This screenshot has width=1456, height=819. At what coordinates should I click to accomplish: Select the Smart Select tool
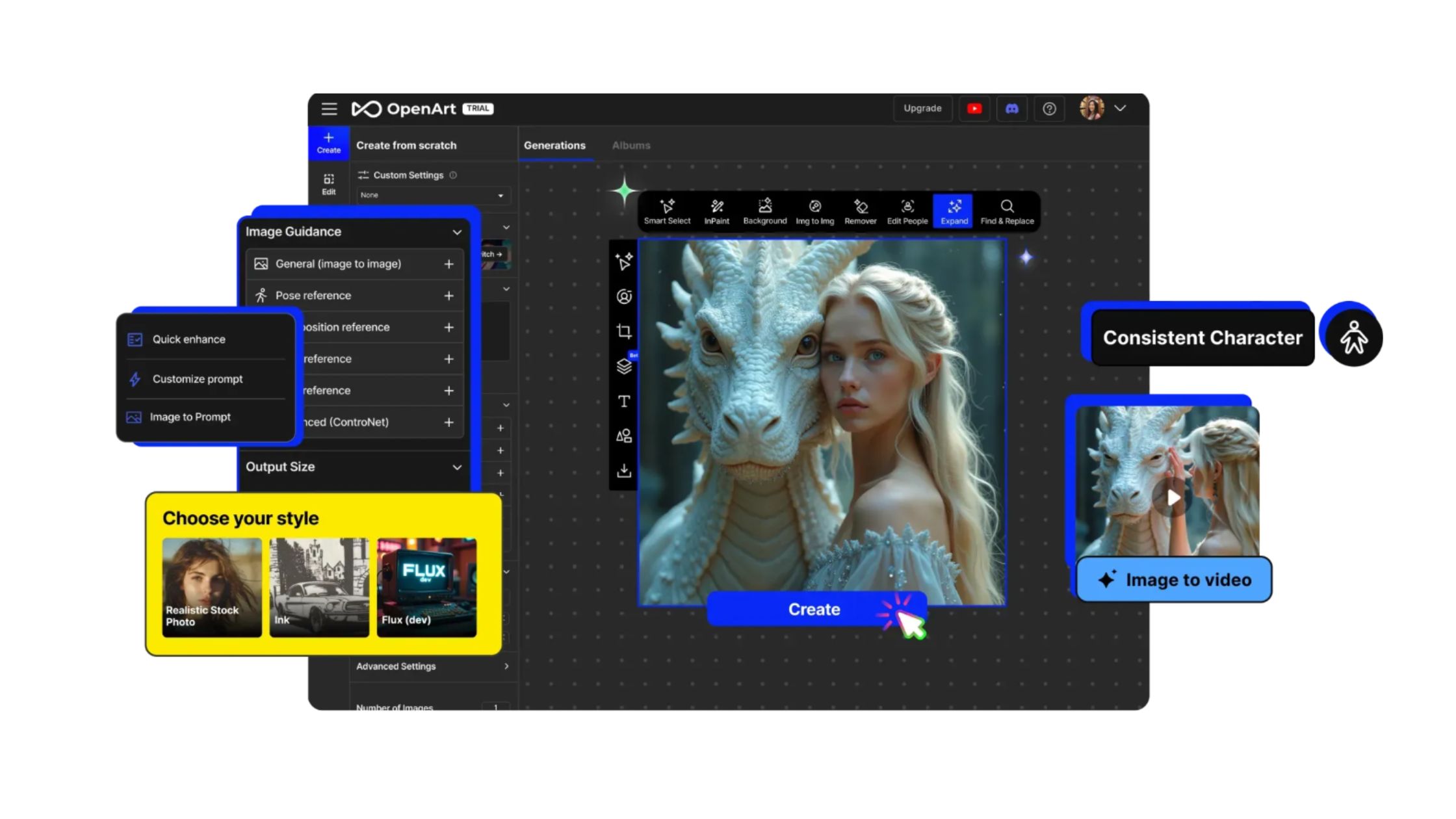(667, 211)
